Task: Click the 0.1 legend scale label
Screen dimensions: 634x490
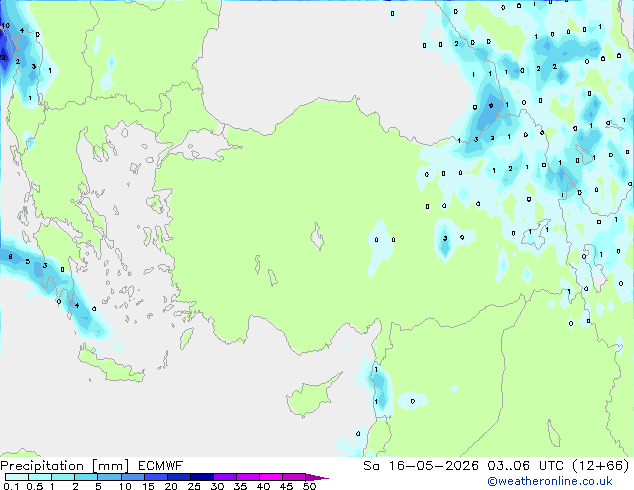Action: (11, 486)
